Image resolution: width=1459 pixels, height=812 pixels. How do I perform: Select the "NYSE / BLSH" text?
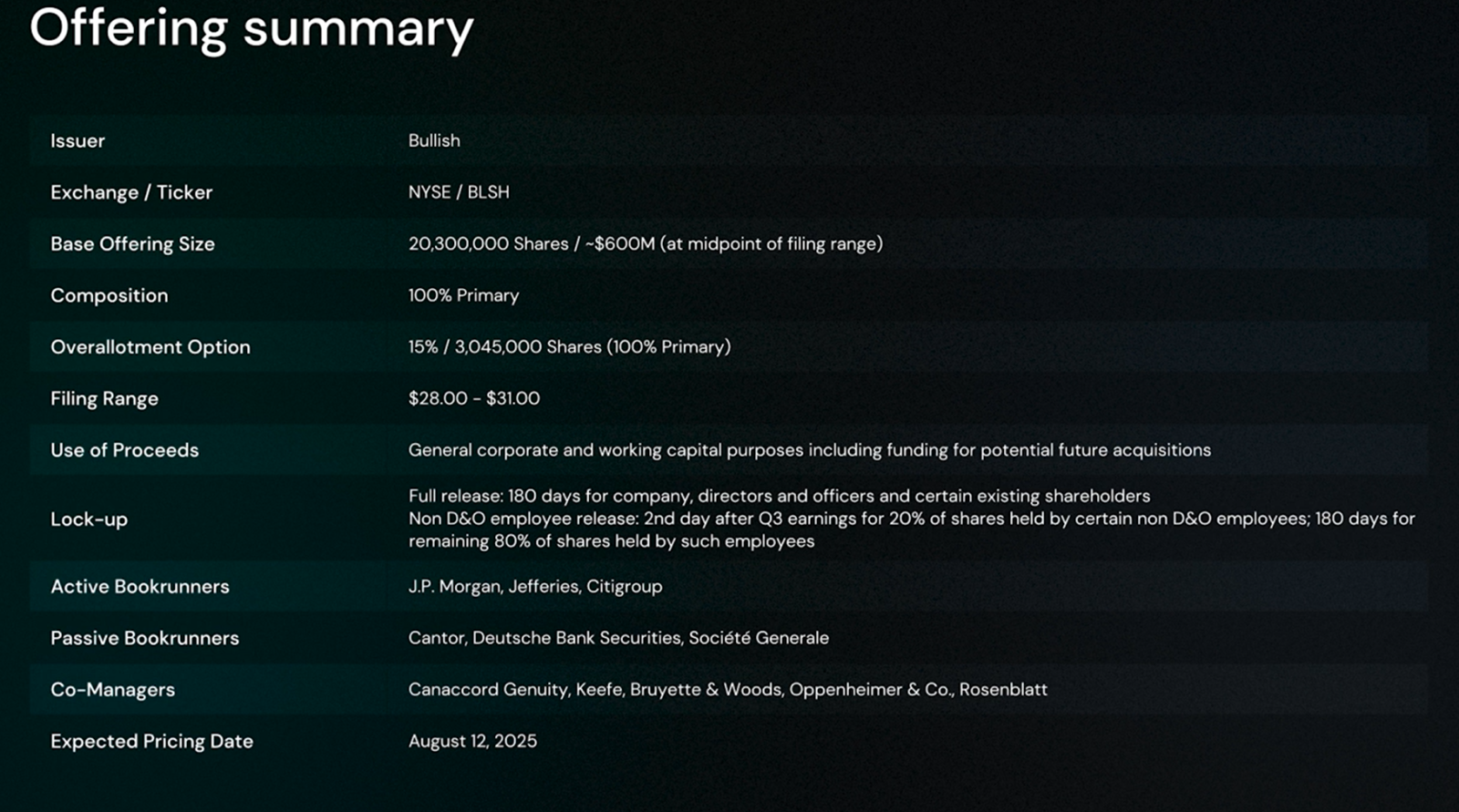[459, 192]
